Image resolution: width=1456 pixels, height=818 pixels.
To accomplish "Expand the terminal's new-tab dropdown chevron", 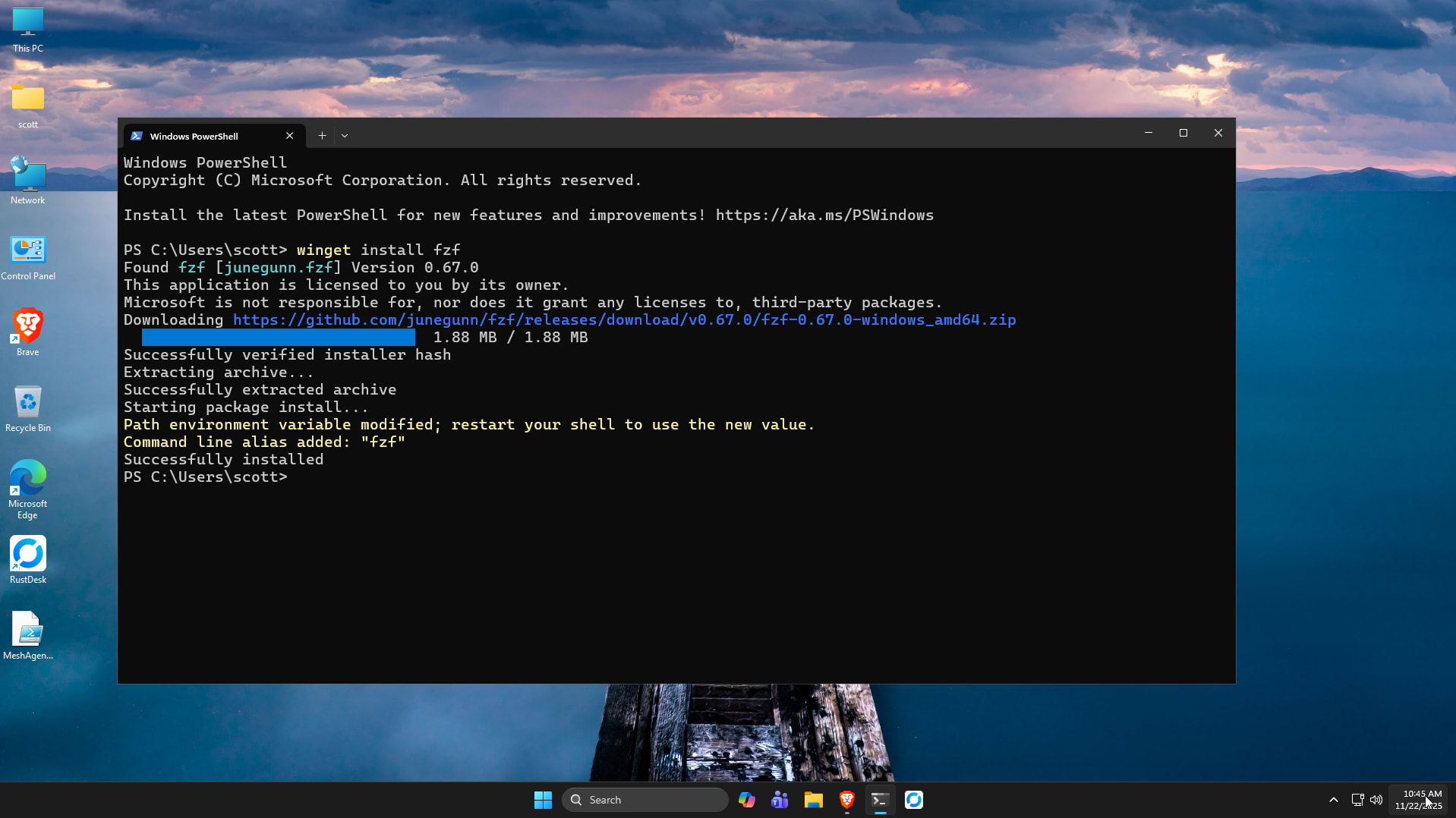I will click(345, 135).
